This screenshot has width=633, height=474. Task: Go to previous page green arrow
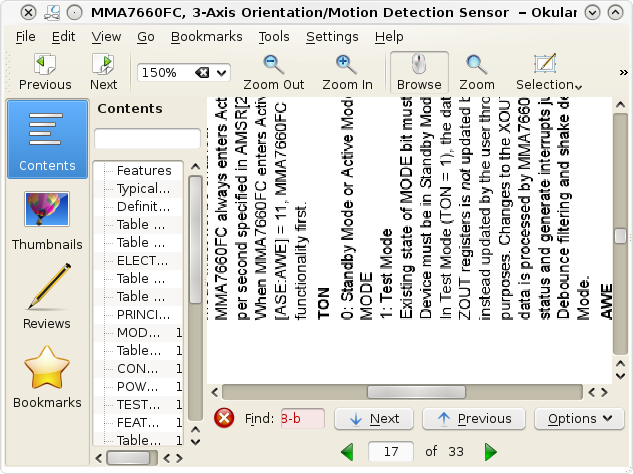pos(347,451)
